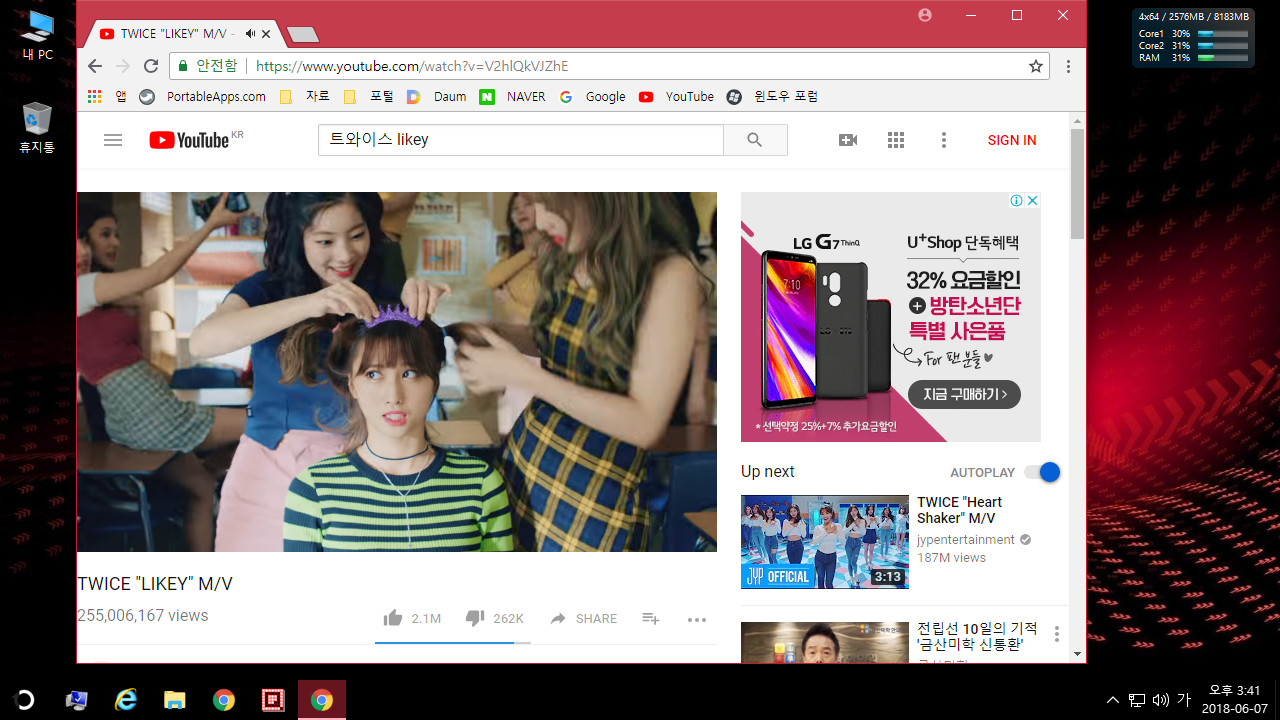Viewport: 1280px width, 720px height.
Task: Share the video via SHARE button
Action: (x=583, y=618)
